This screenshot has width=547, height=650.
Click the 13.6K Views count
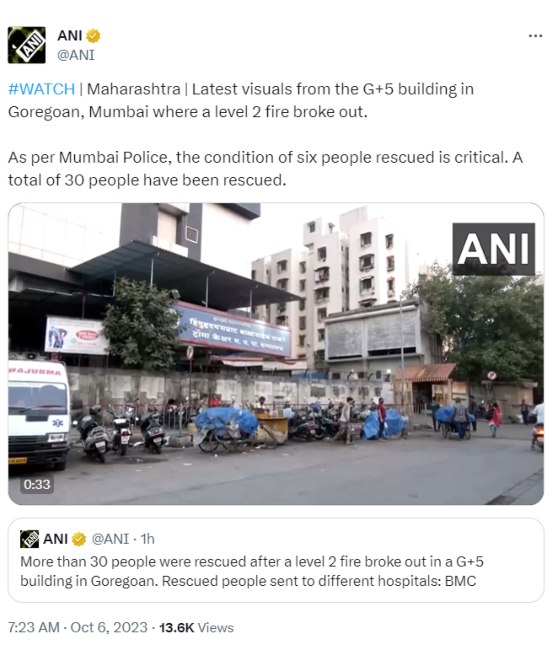[196, 627]
